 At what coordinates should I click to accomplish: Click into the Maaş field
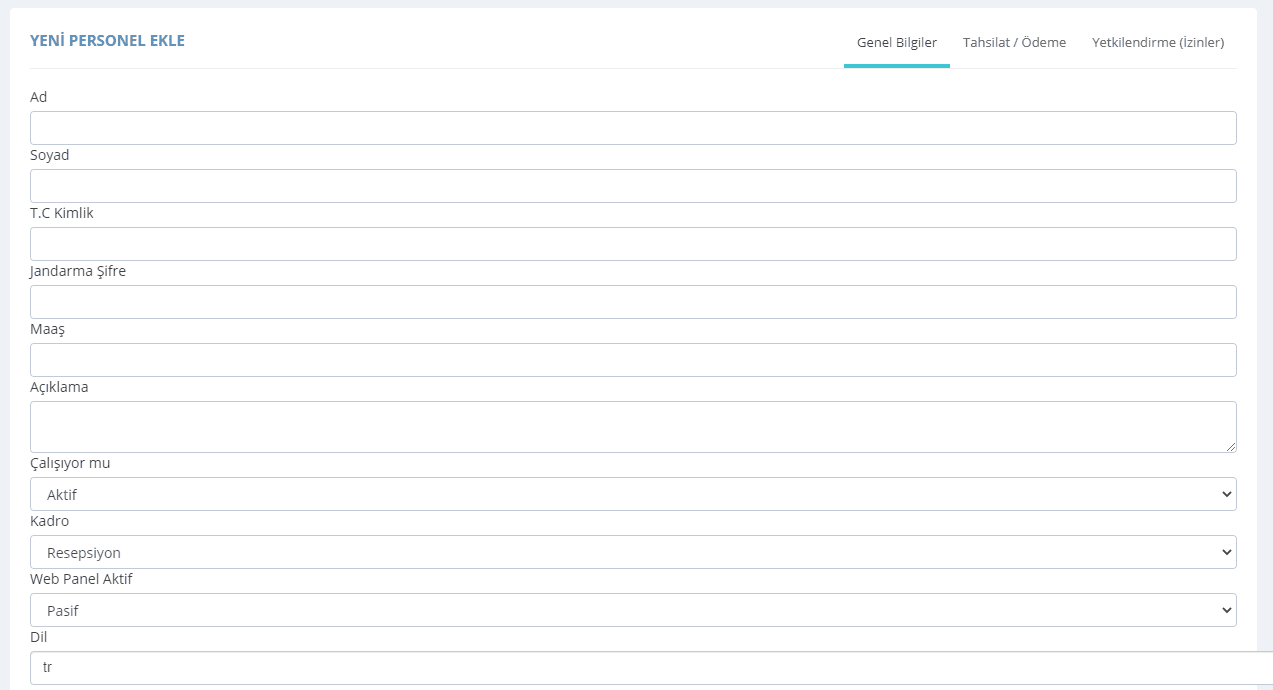pos(633,360)
